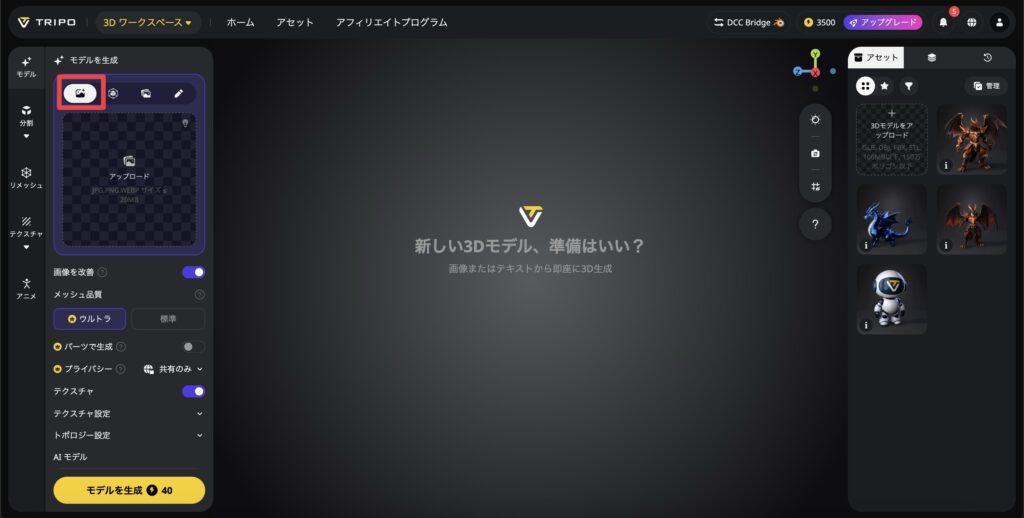Open アフィリエイトプログラム in the top navigation
Viewport: 1024px width, 518px height.
pos(391,22)
